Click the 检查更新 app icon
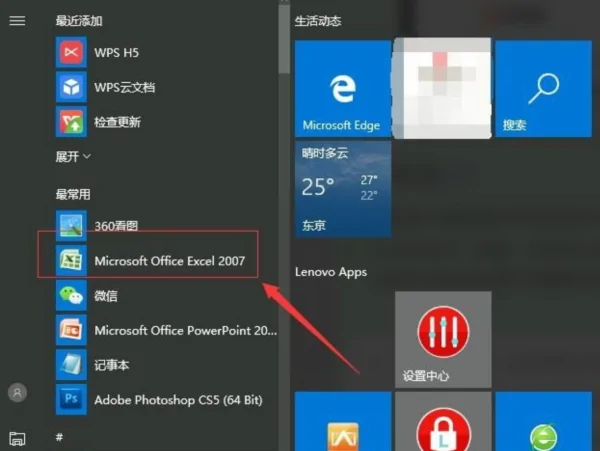600x451 pixels. point(69,122)
